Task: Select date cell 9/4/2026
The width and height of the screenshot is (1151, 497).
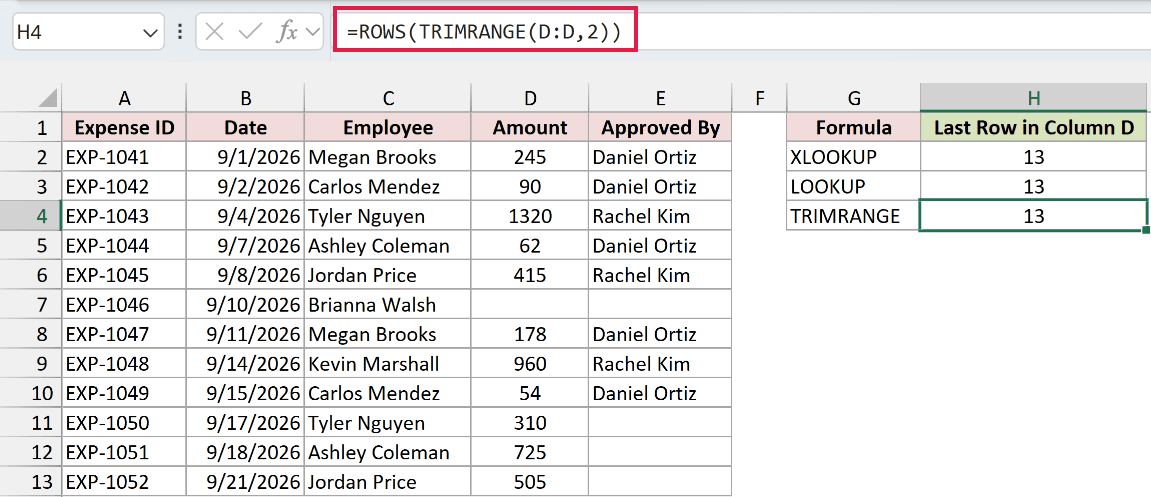Action: [x=245, y=216]
